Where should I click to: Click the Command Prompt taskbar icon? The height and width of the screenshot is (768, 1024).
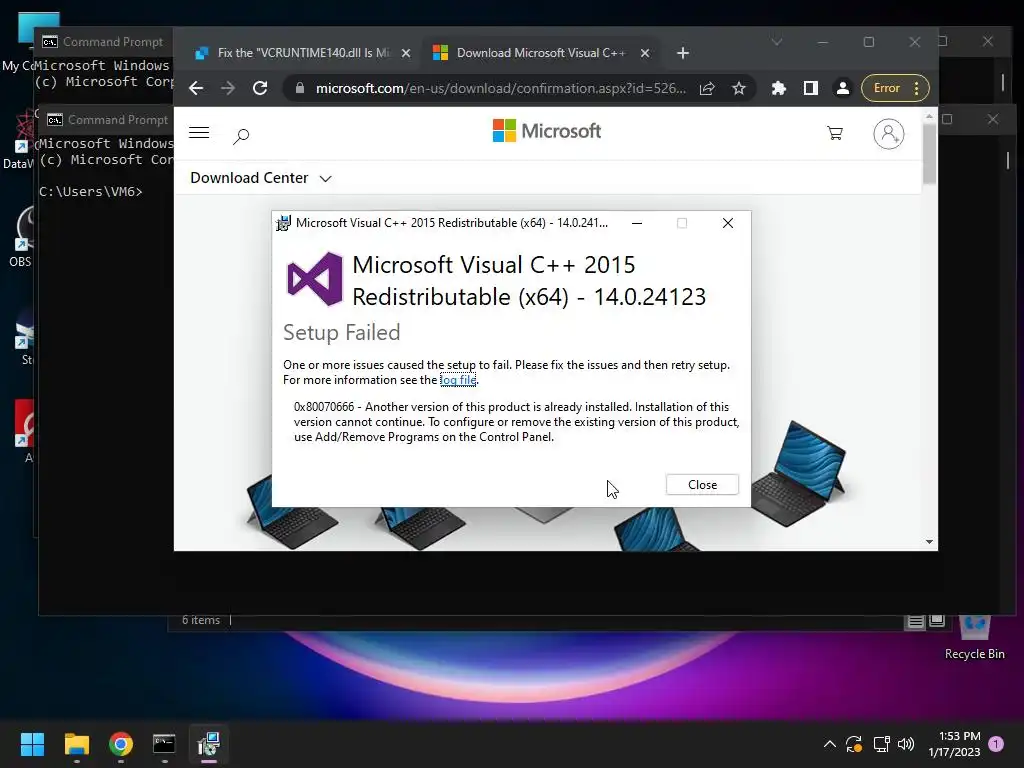pos(164,744)
